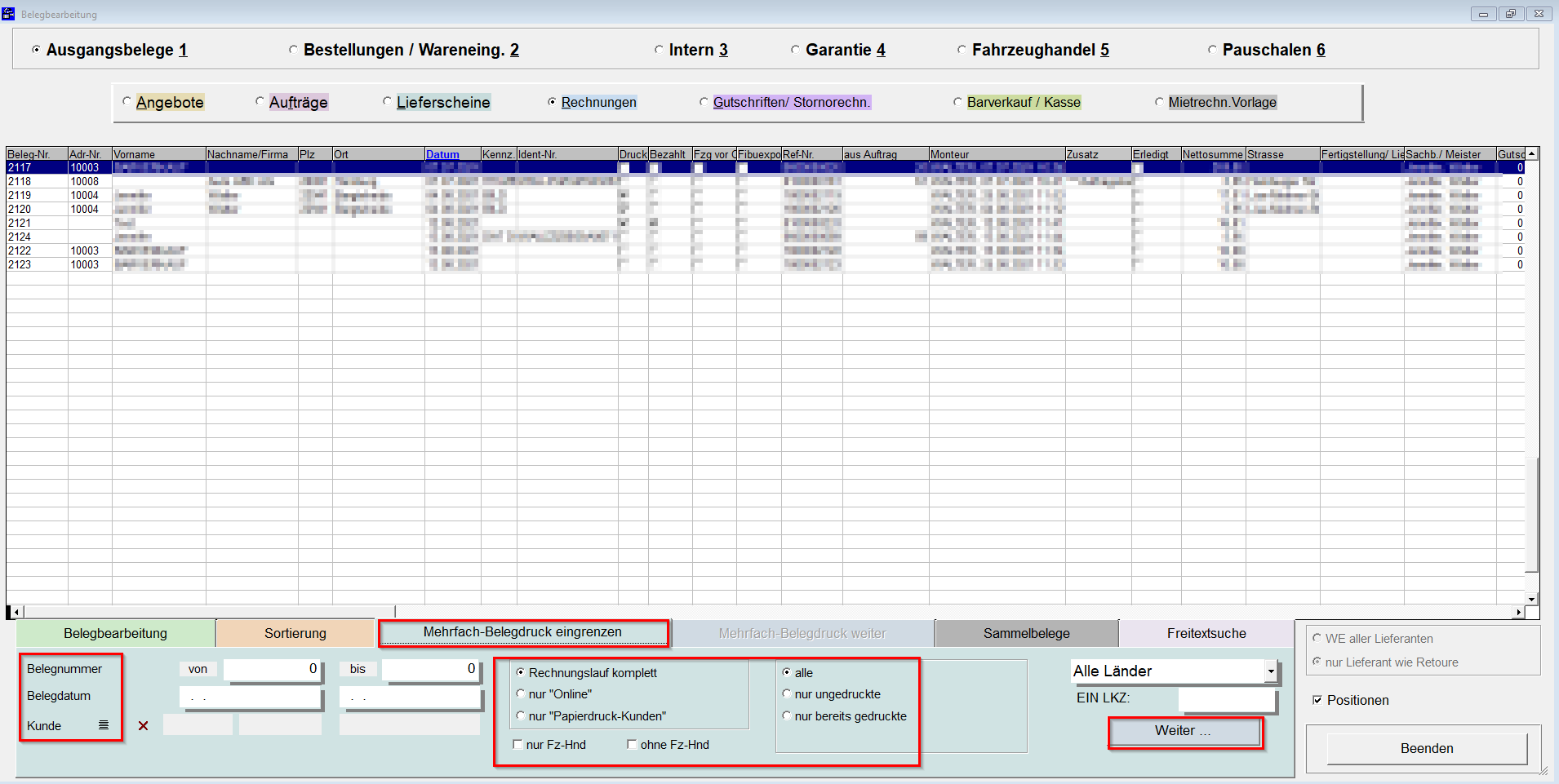Select the Bestellungen / Wareneing. 2 option
This screenshot has height=784, width=1559.
point(293,50)
